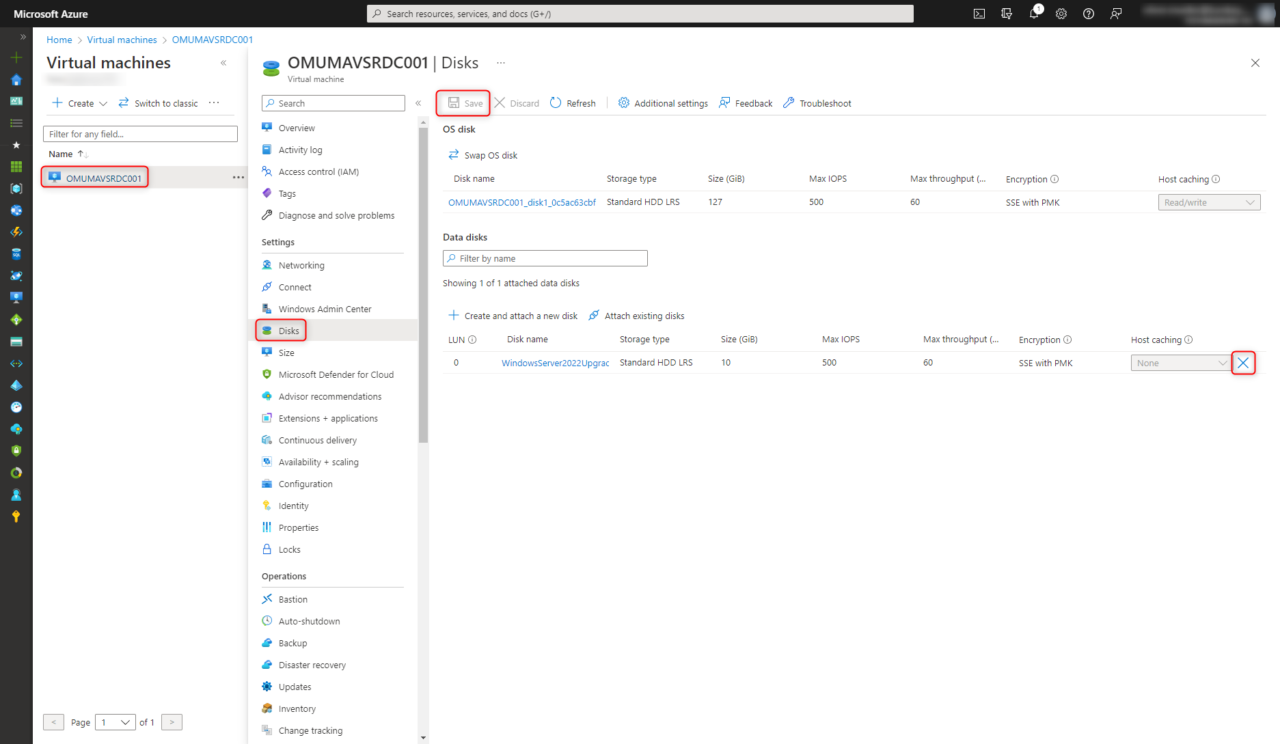
Task: Go to Home breadcrumb
Action: 59,40
